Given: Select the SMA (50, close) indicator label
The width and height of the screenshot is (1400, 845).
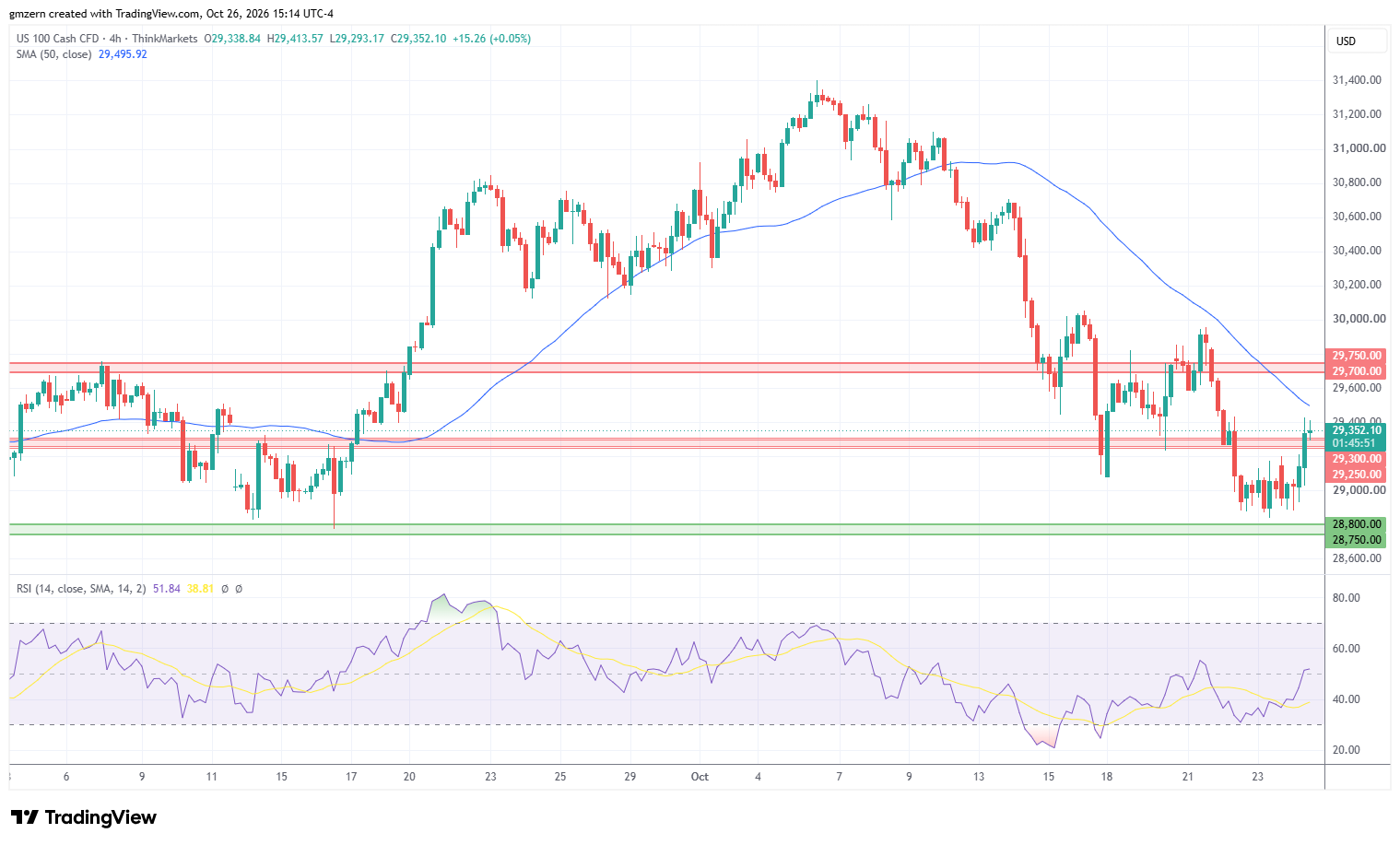Looking at the screenshot, I should click(x=53, y=54).
